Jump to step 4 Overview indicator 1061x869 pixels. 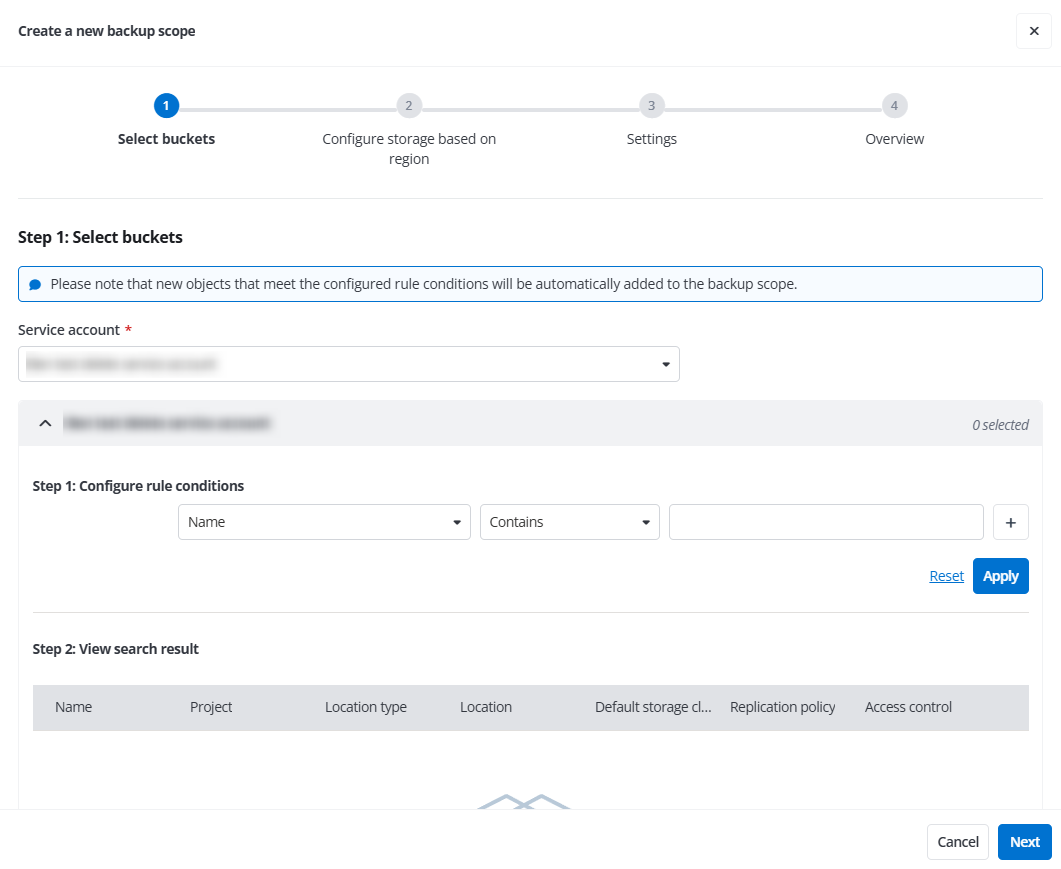[894, 105]
